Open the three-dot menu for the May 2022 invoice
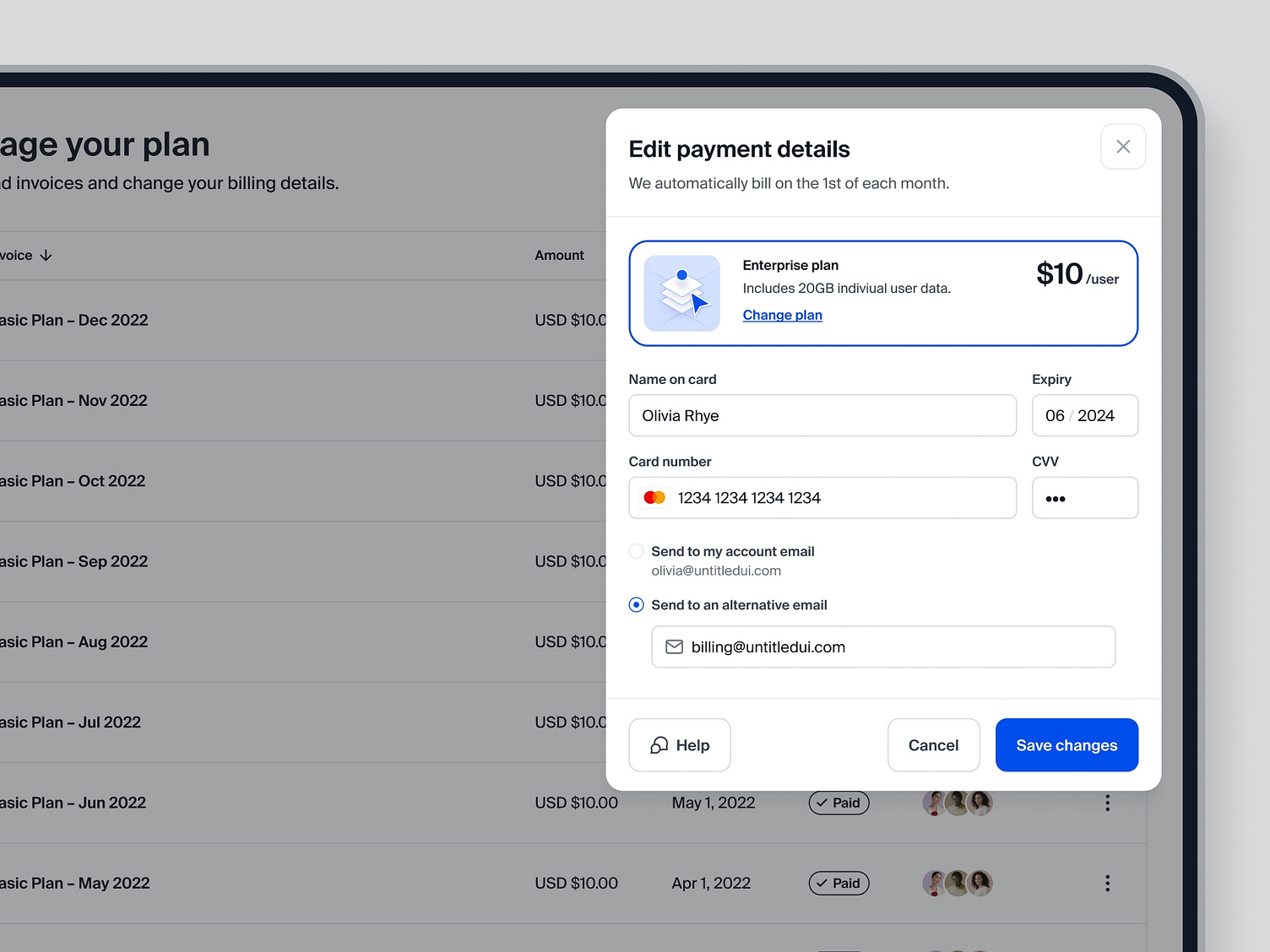The width and height of the screenshot is (1270, 952). click(1107, 883)
